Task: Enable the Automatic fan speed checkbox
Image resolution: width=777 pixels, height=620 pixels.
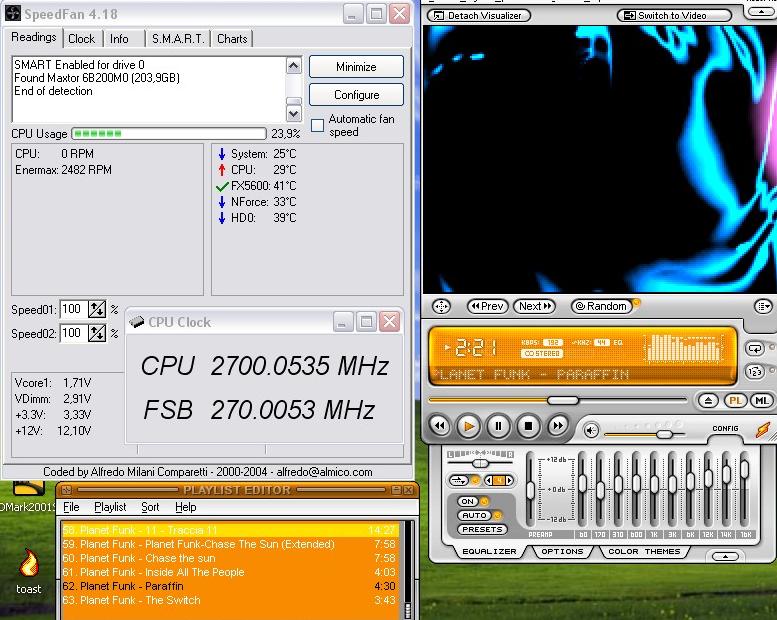Action: tap(317, 125)
